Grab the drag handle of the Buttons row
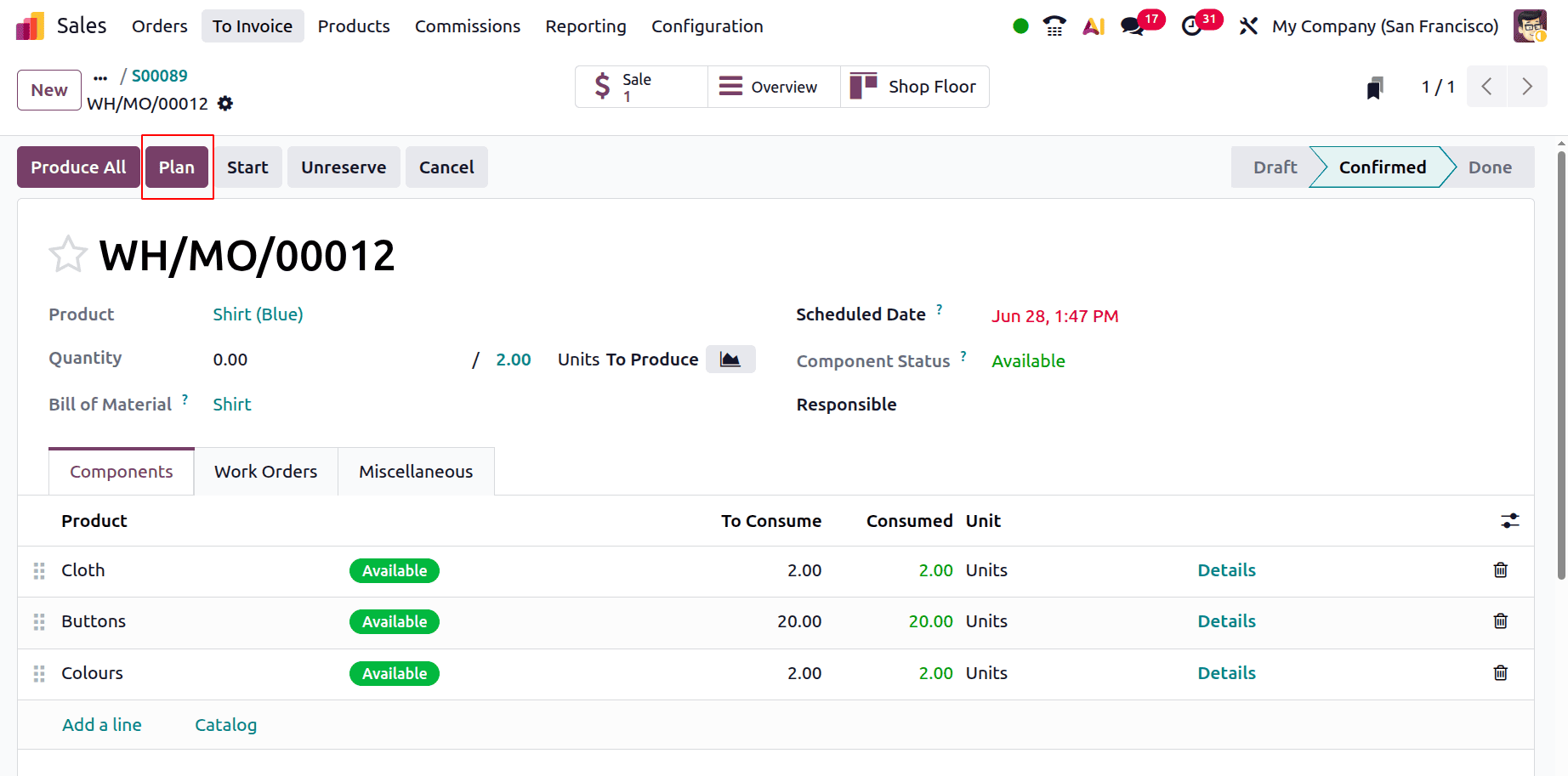Image resolution: width=1568 pixels, height=776 pixels. pos(39,622)
